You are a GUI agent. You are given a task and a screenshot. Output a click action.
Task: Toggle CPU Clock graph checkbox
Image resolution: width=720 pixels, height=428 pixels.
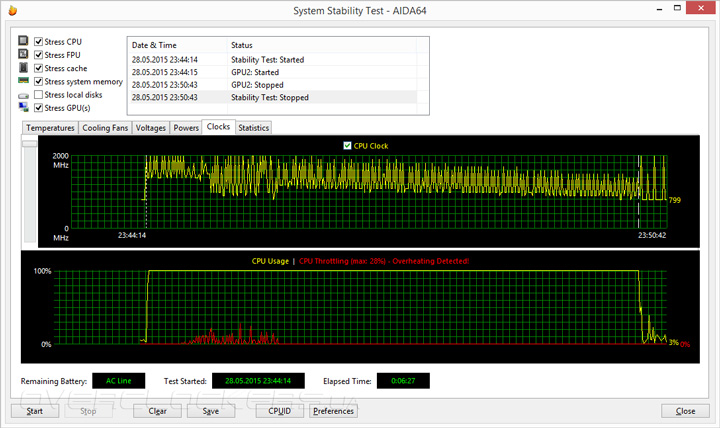pyautogui.click(x=347, y=146)
